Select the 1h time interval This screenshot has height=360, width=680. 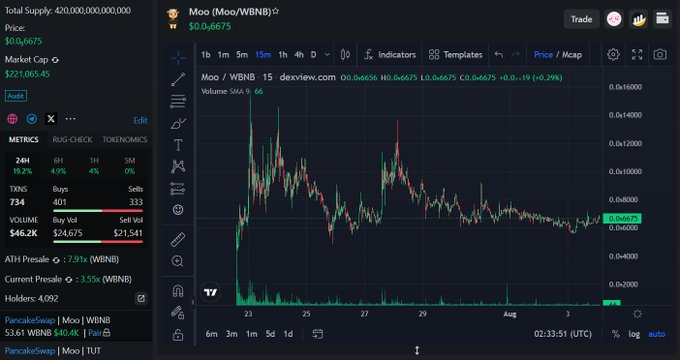click(x=283, y=55)
